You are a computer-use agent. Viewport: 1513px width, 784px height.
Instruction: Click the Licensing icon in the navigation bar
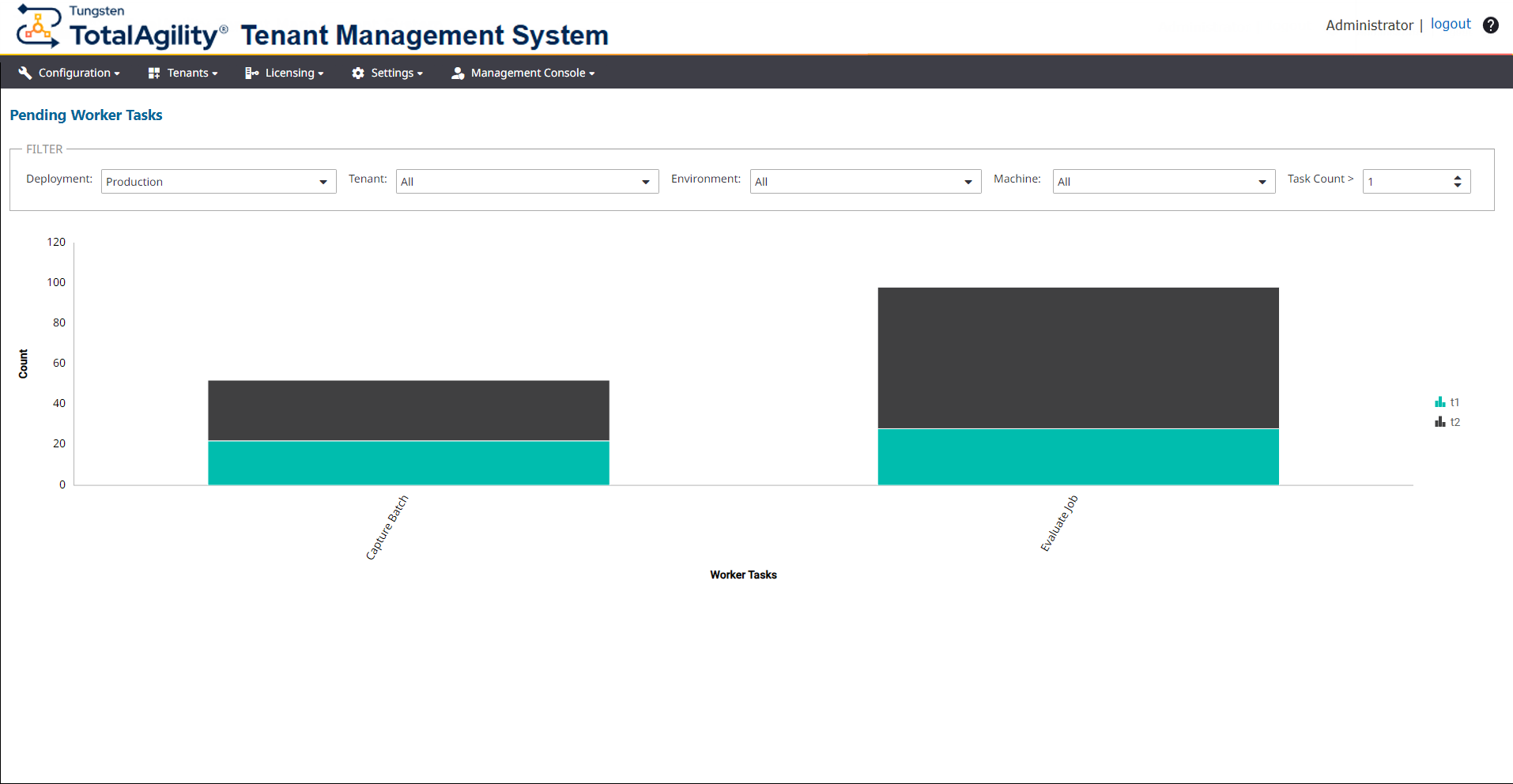click(x=251, y=73)
